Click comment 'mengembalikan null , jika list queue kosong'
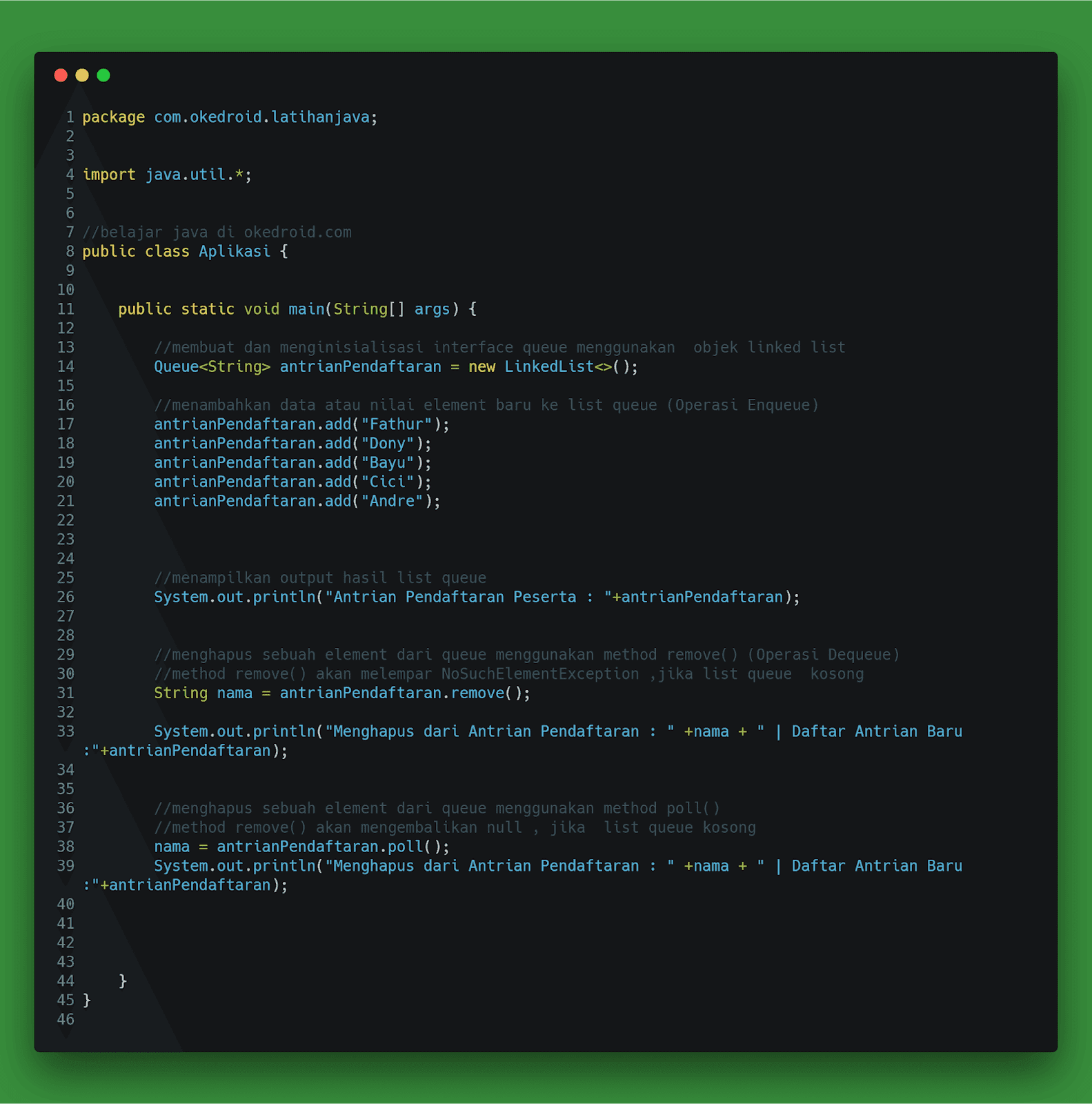 click(455, 827)
